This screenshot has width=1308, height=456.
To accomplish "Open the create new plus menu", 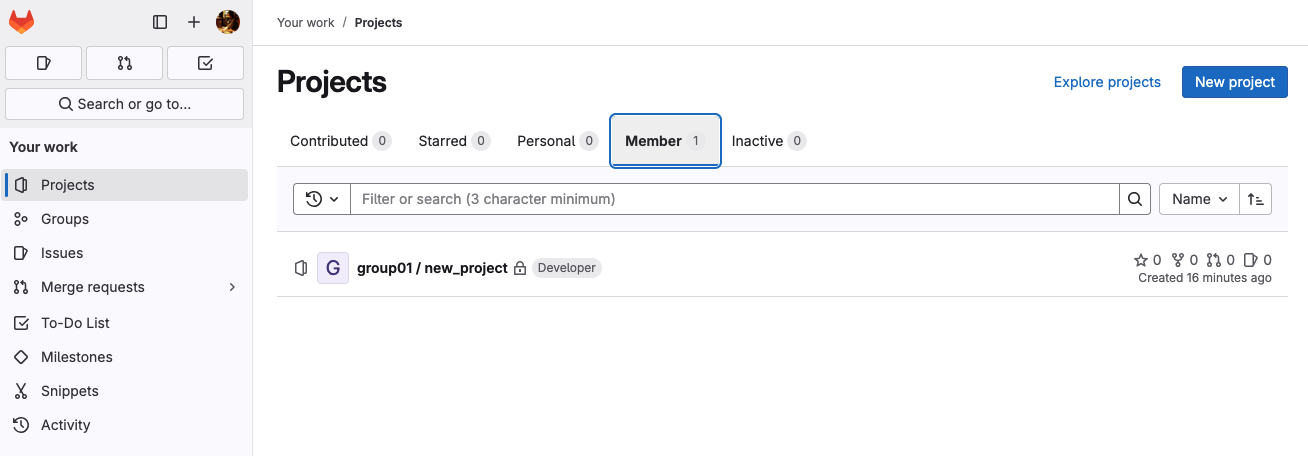I will pos(194,22).
